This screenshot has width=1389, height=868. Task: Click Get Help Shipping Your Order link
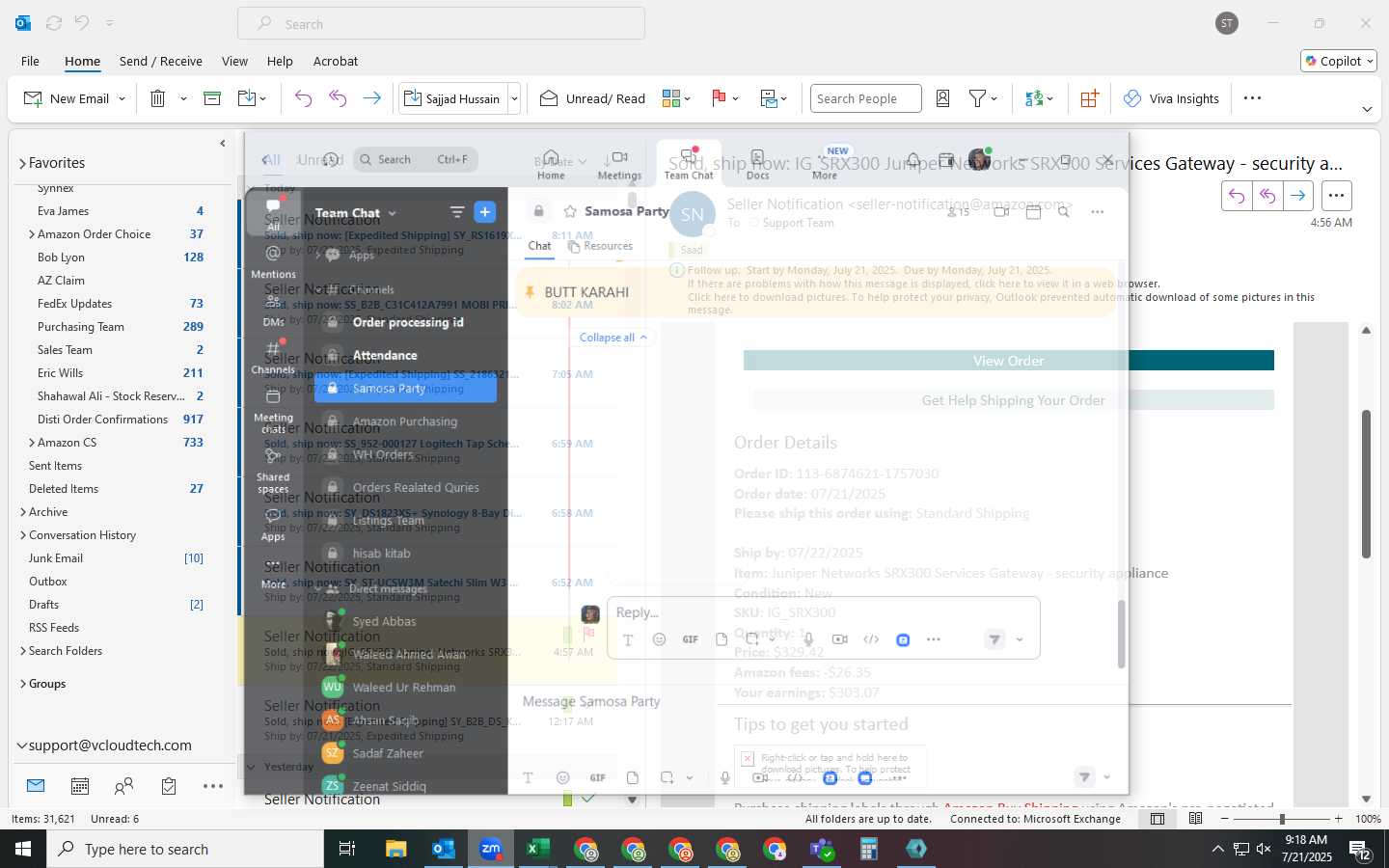click(x=1013, y=400)
